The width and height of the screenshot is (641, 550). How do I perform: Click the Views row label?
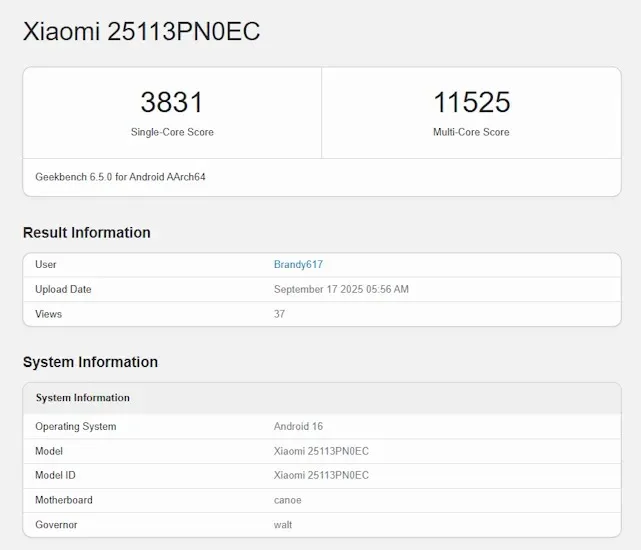tap(49, 314)
